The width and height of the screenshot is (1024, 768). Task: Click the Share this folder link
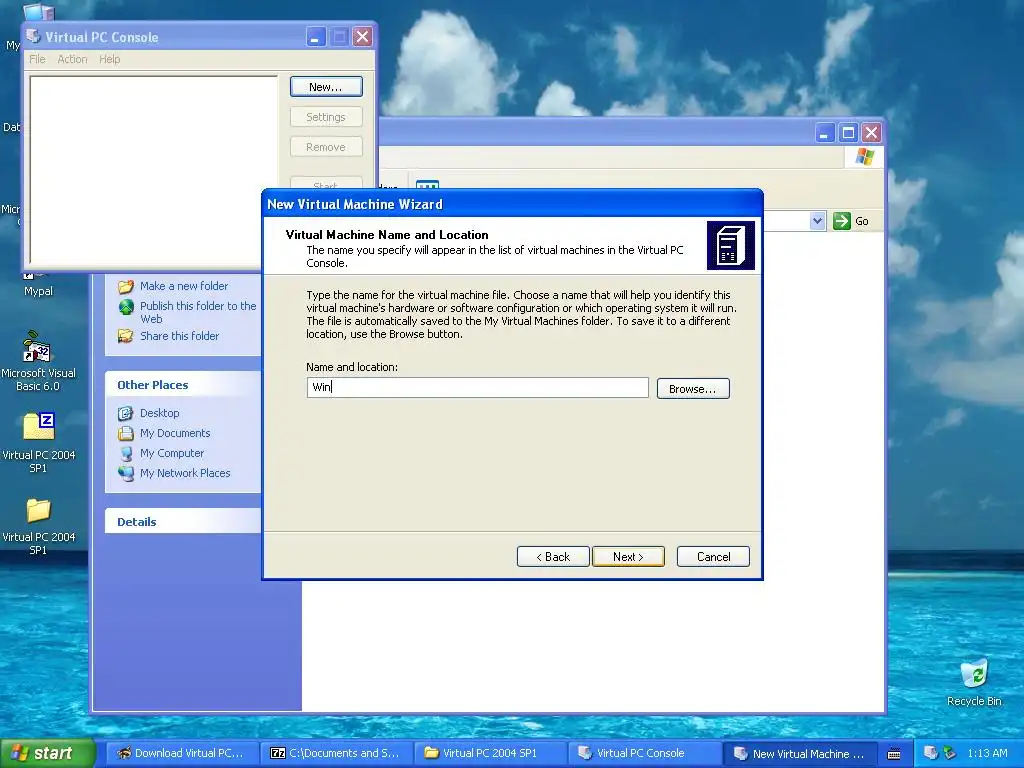point(179,336)
